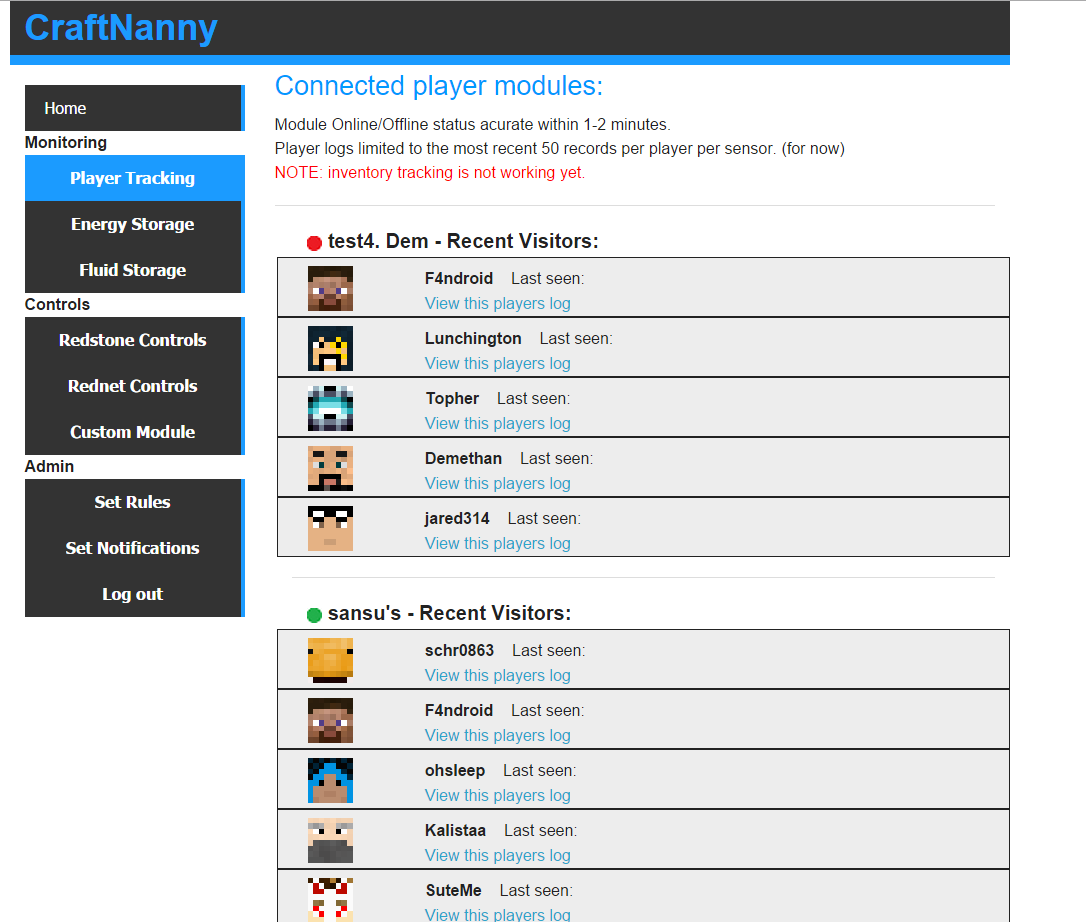Click the Monitoring section label
The image size is (1086, 922).
click(66, 143)
